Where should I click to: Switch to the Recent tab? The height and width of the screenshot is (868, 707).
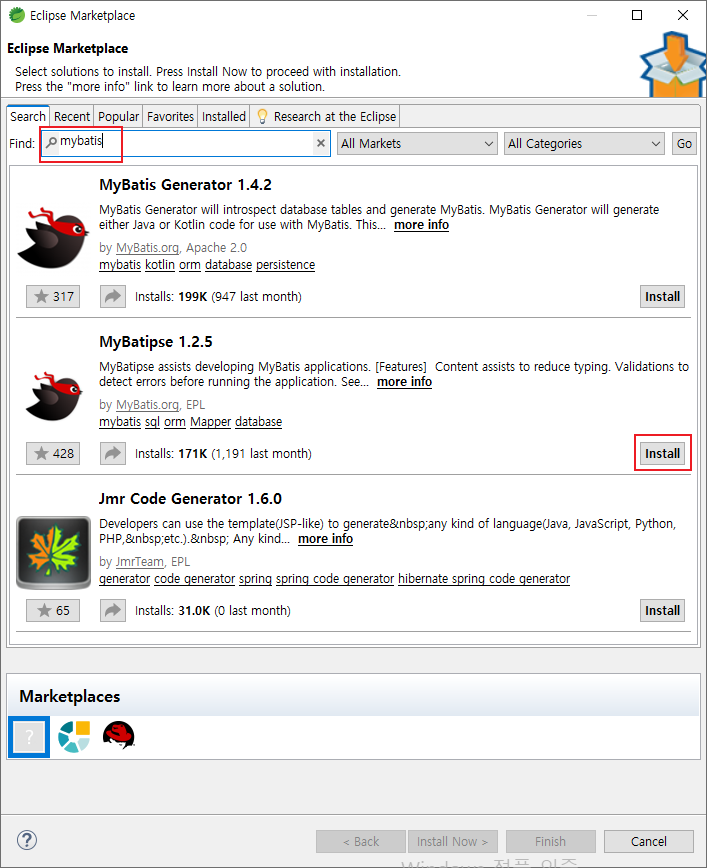(x=72, y=116)
